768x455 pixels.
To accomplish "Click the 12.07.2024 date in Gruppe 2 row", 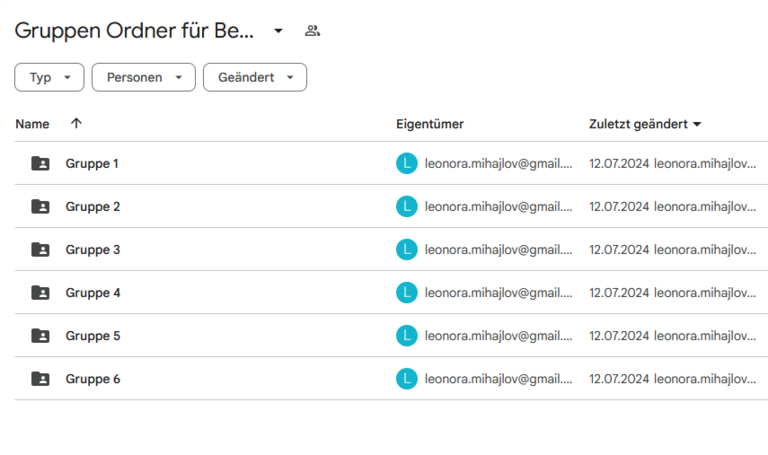I will [619, 207].
